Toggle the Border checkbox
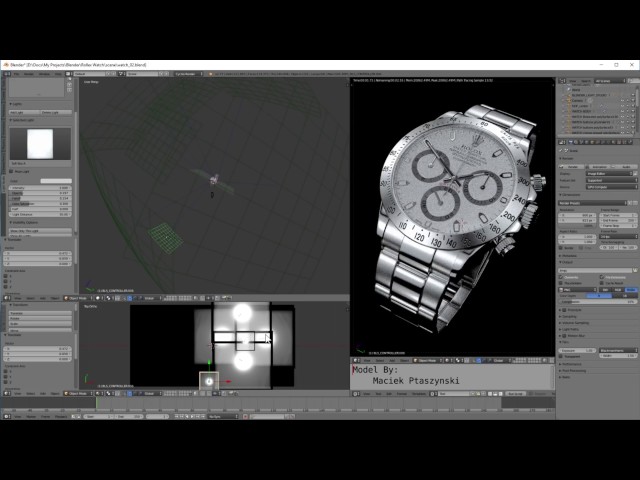 pos(561,248)
